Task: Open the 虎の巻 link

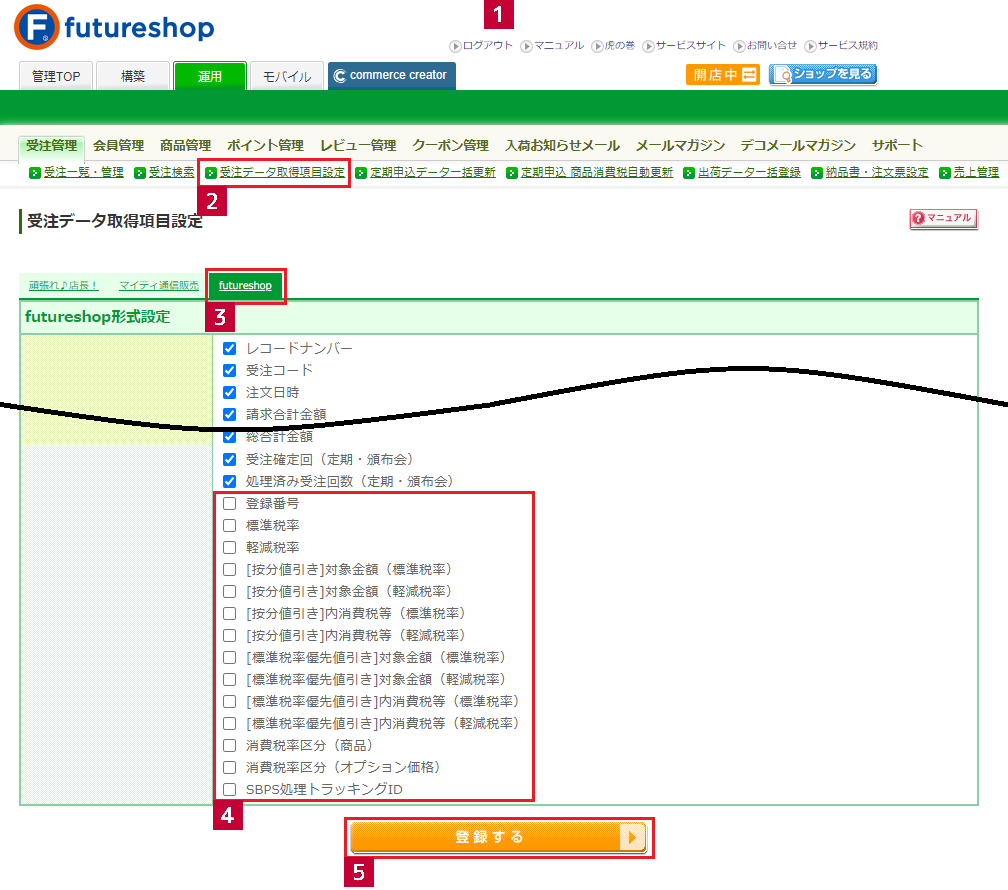Action: pyautogui.click(x=613, y=46)
